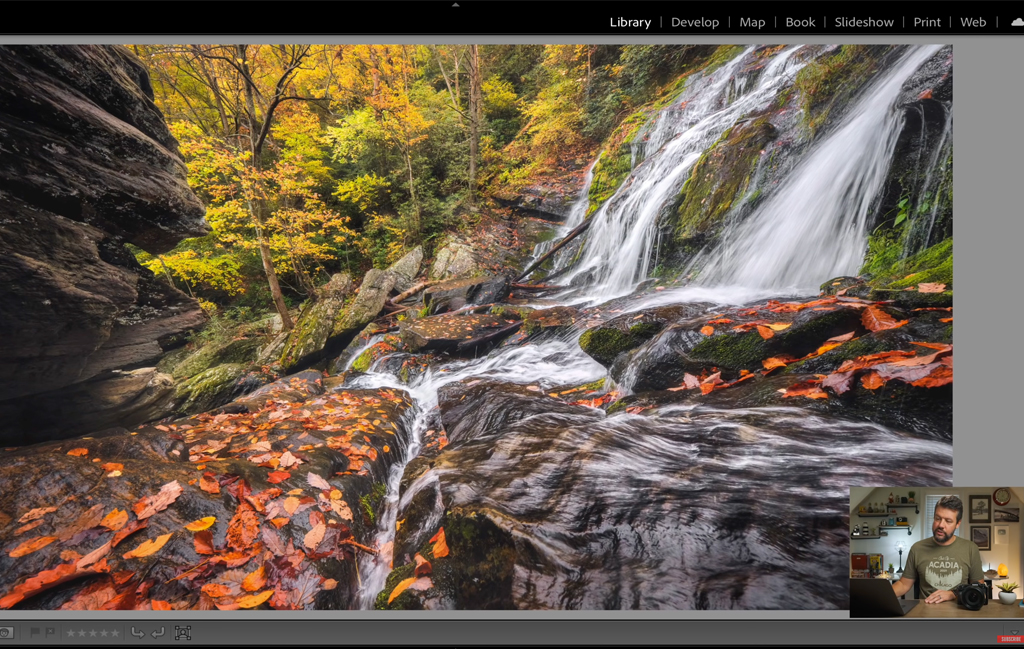Open the Book module
The width and height of the screenshot is (1024, 649).
click(800, 22)
